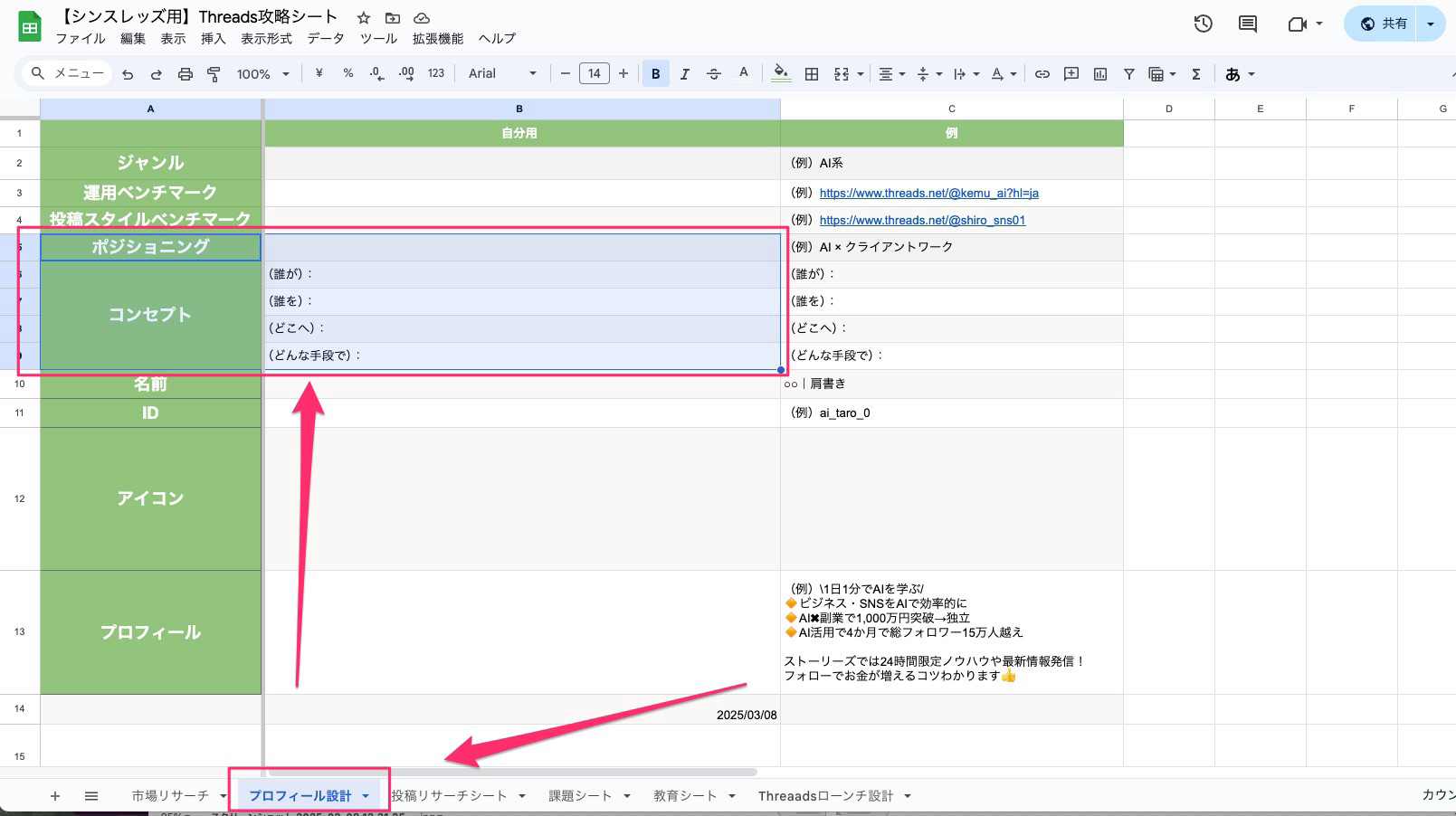This screenshot has height=816, width=1456.
Task: Open the Arial font dropdown
Action: (x=501, y=74)
